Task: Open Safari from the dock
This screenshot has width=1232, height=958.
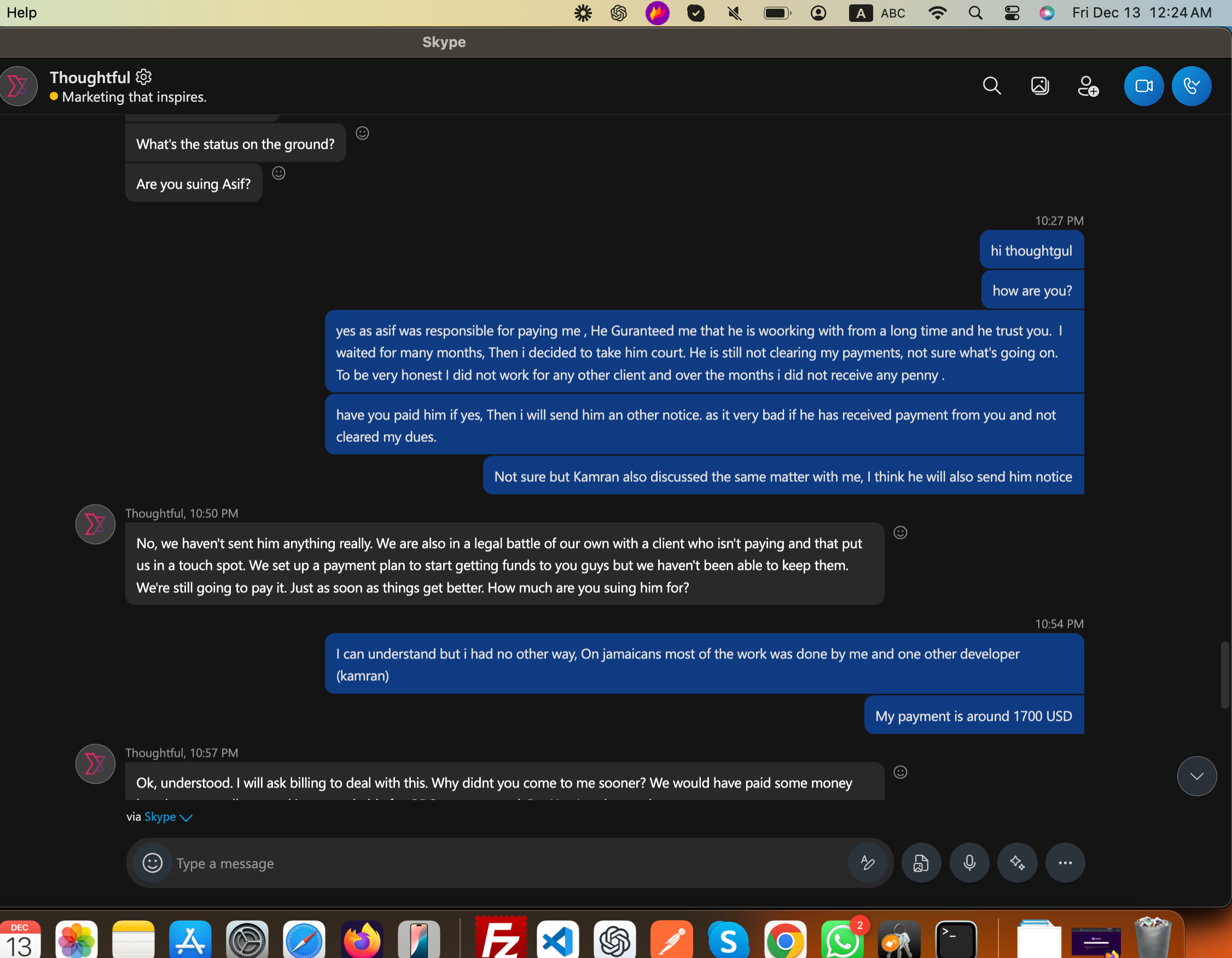Action: [x=304, y=940]
